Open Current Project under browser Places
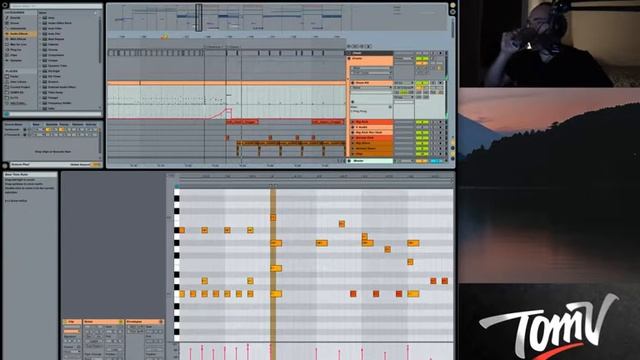Screen dimensions: 640x360 [20, 87]
